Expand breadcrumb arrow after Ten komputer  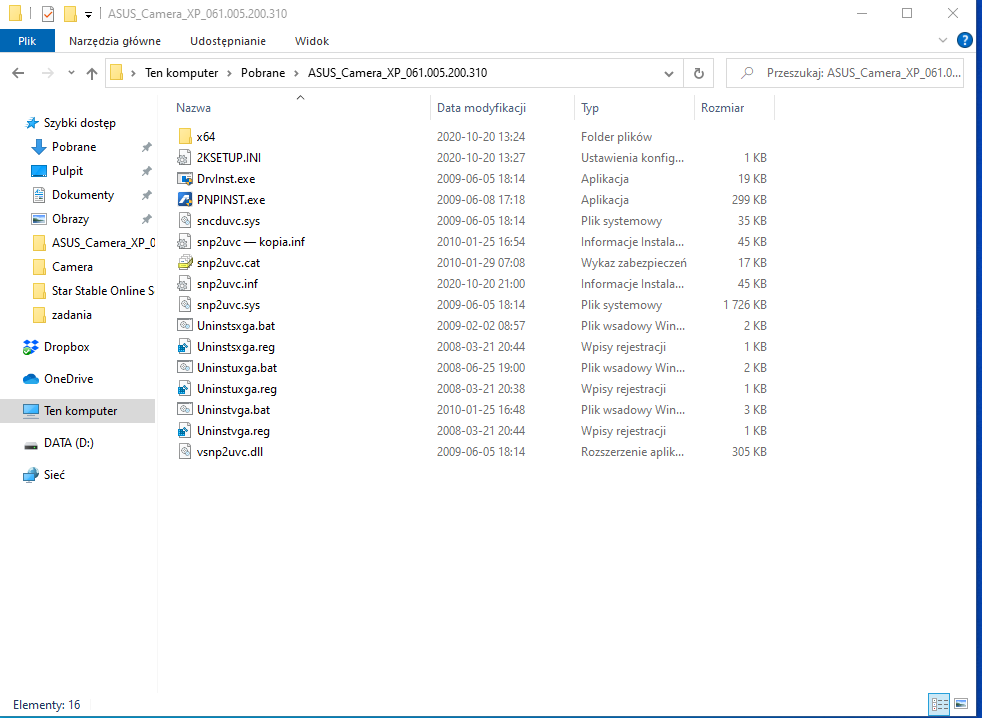coord(229,73)
